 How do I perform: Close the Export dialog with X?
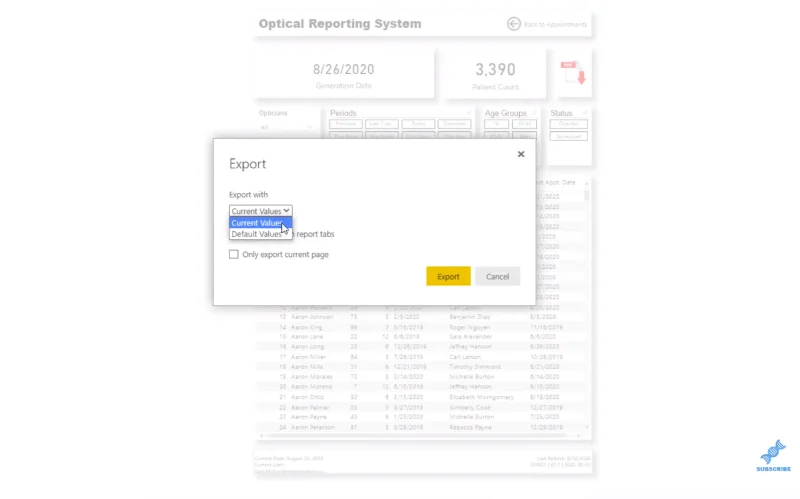tap(520, 154)
